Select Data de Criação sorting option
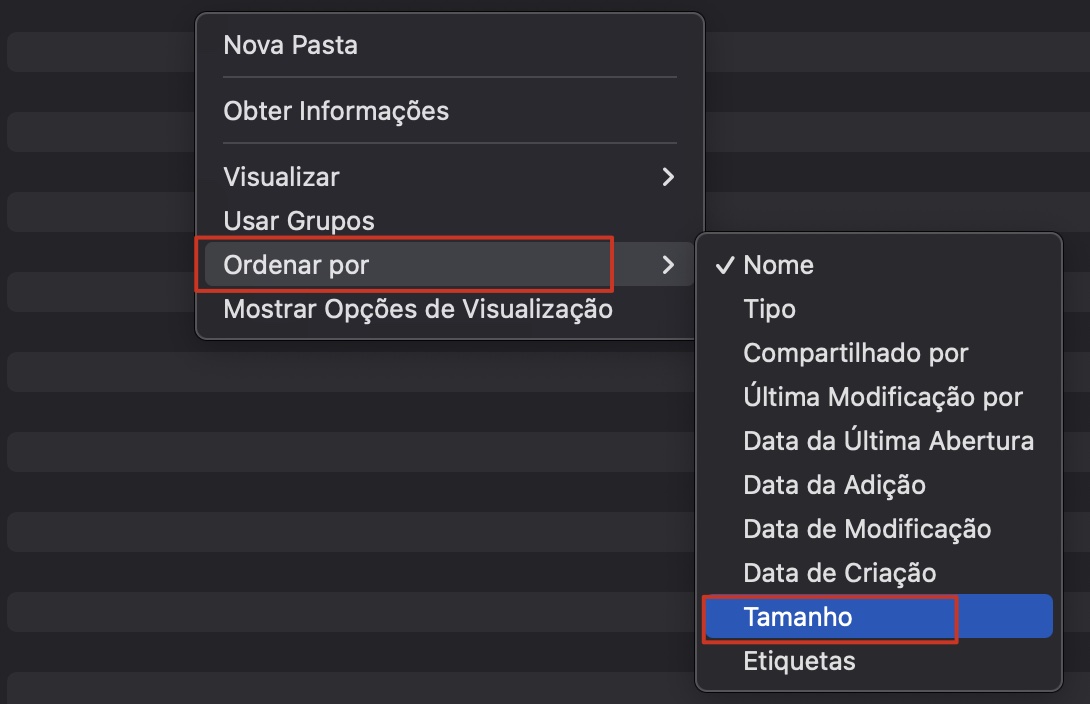Viewport: 1090px width, 704px height. (x=839, y=573)
